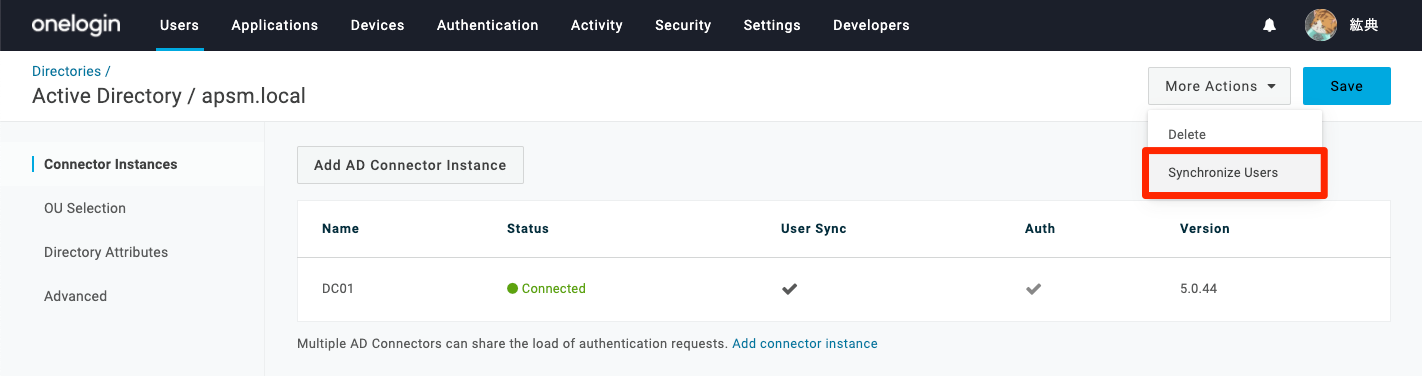Click the version value 5.0.44
This screenshot has height=376, width=1422.
(1198, 289)
